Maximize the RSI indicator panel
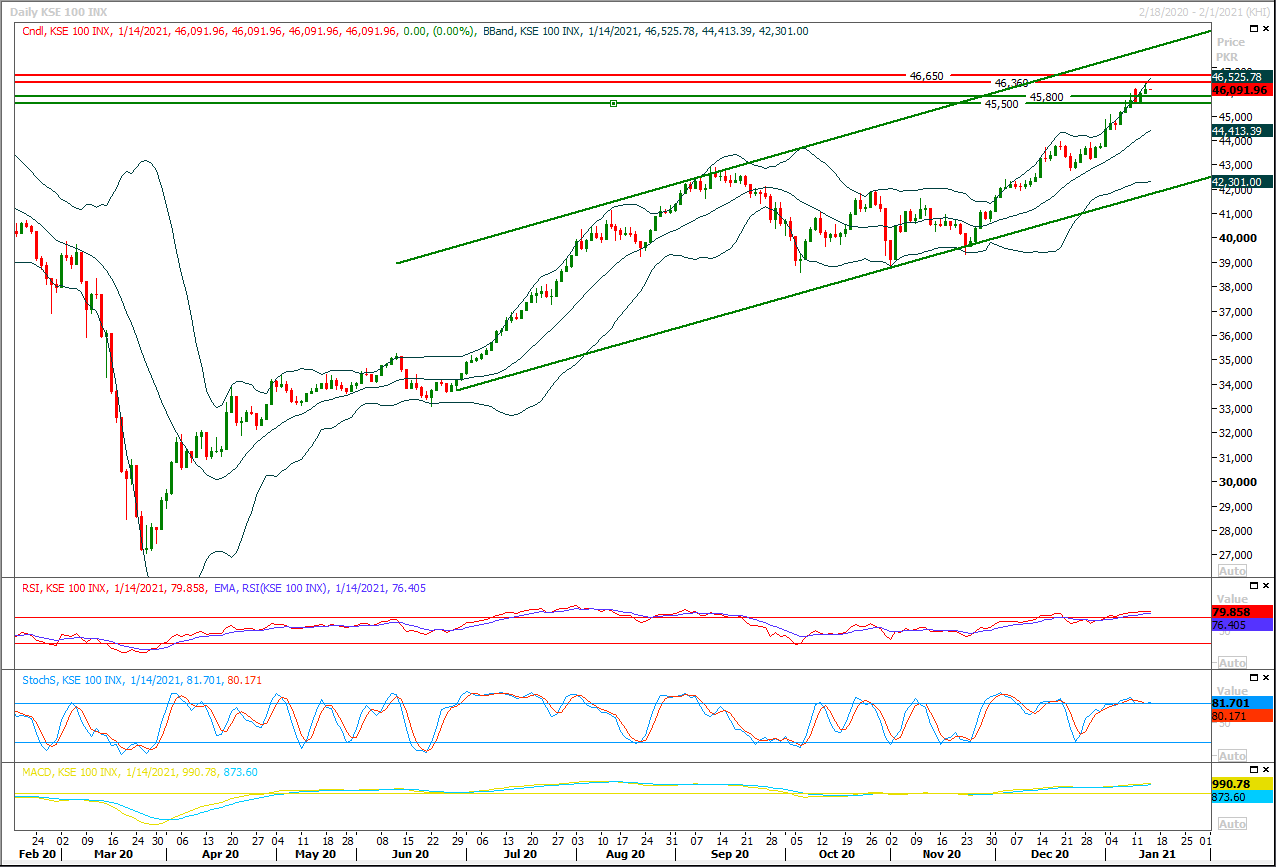This screenshot has height=867, width=1276. [x=1255, y=586]
